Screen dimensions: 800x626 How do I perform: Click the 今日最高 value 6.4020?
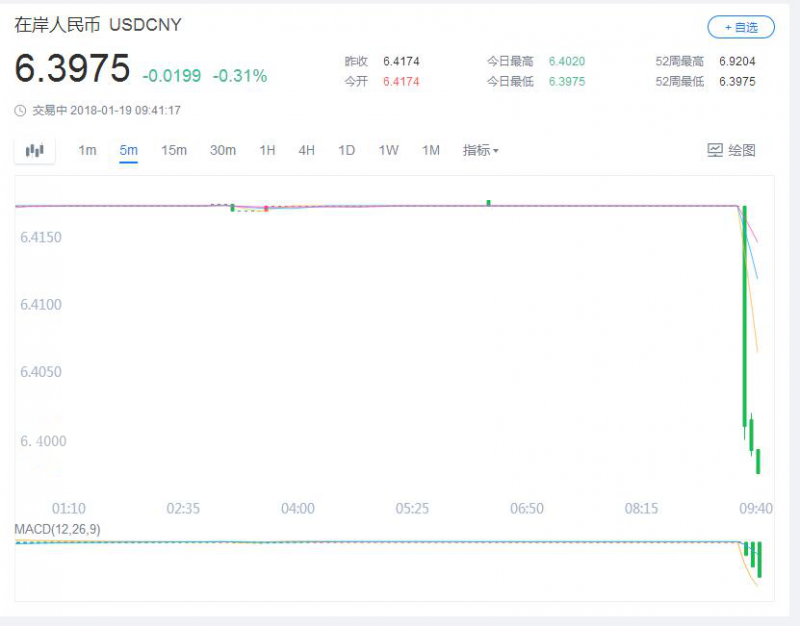(567, 61)
